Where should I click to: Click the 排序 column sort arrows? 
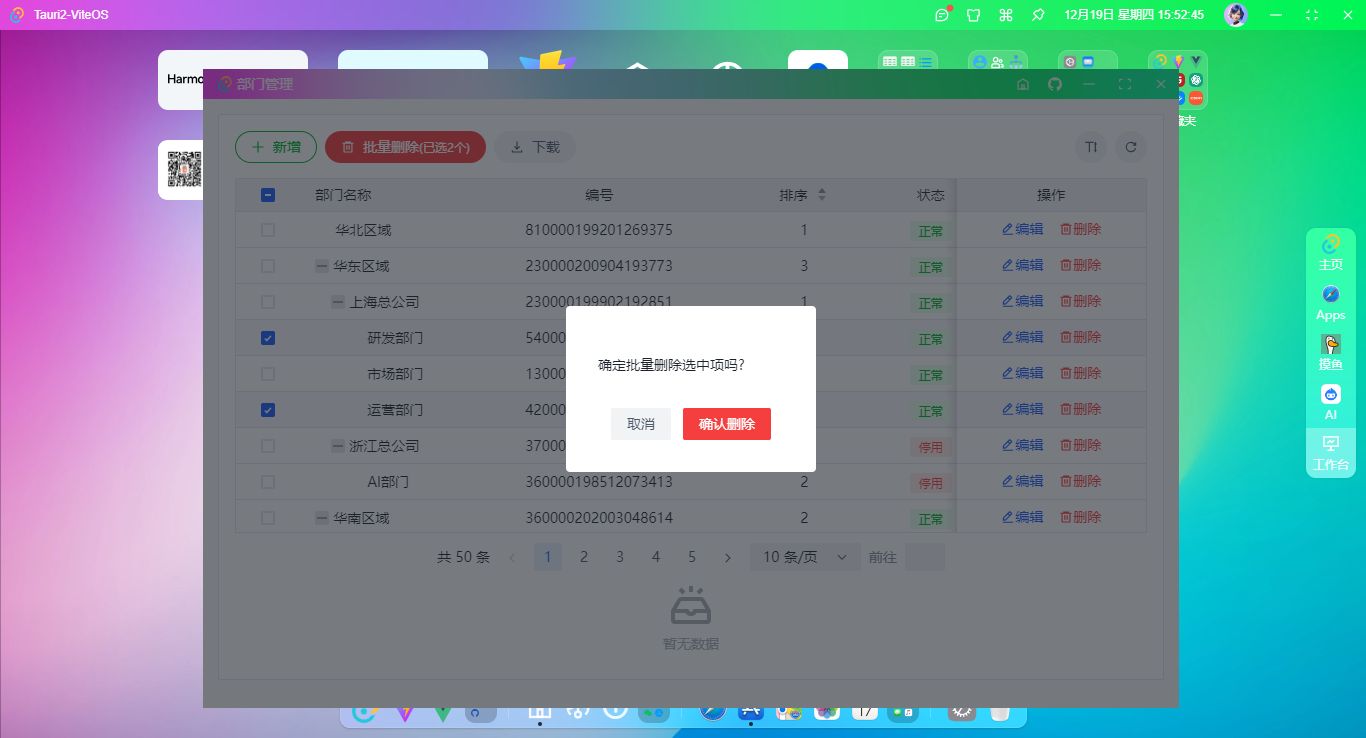point(822,195)
